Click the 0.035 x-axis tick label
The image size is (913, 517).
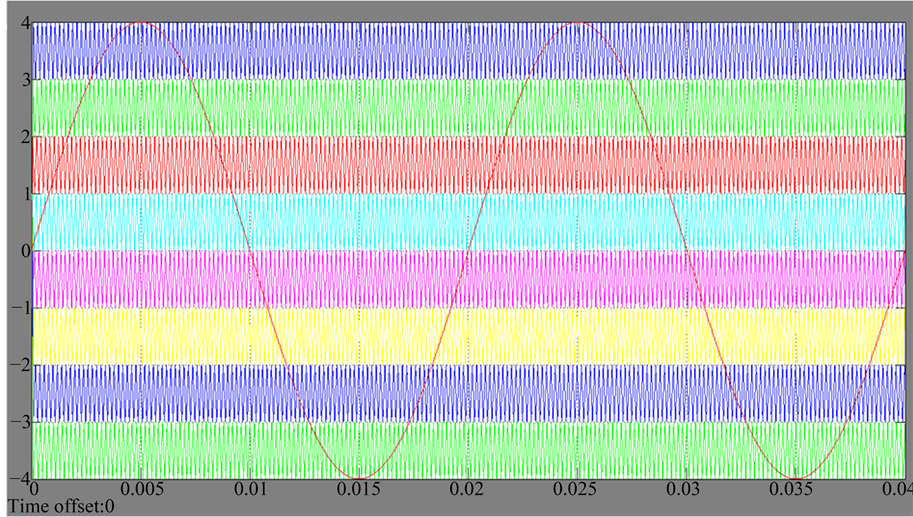[795, 490]
